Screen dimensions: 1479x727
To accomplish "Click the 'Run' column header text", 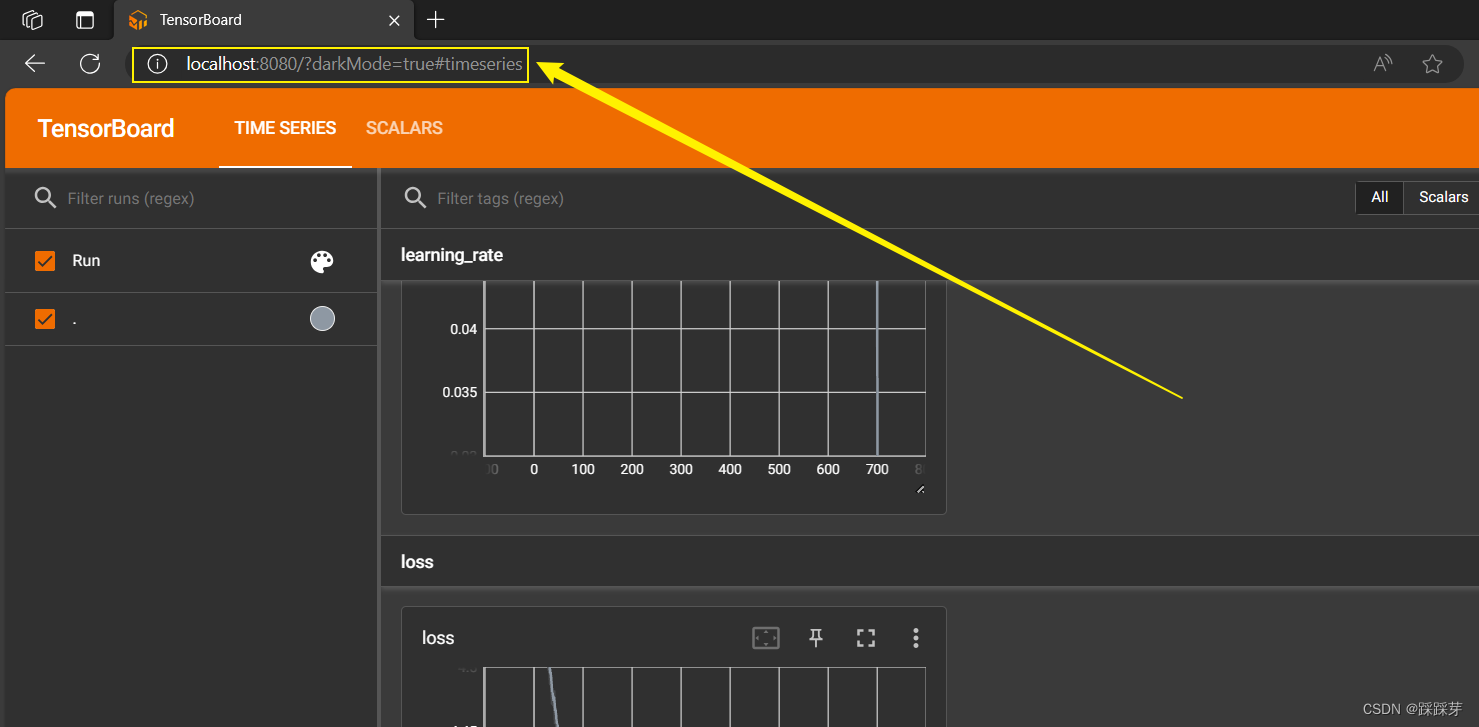I will pos(86,261).
